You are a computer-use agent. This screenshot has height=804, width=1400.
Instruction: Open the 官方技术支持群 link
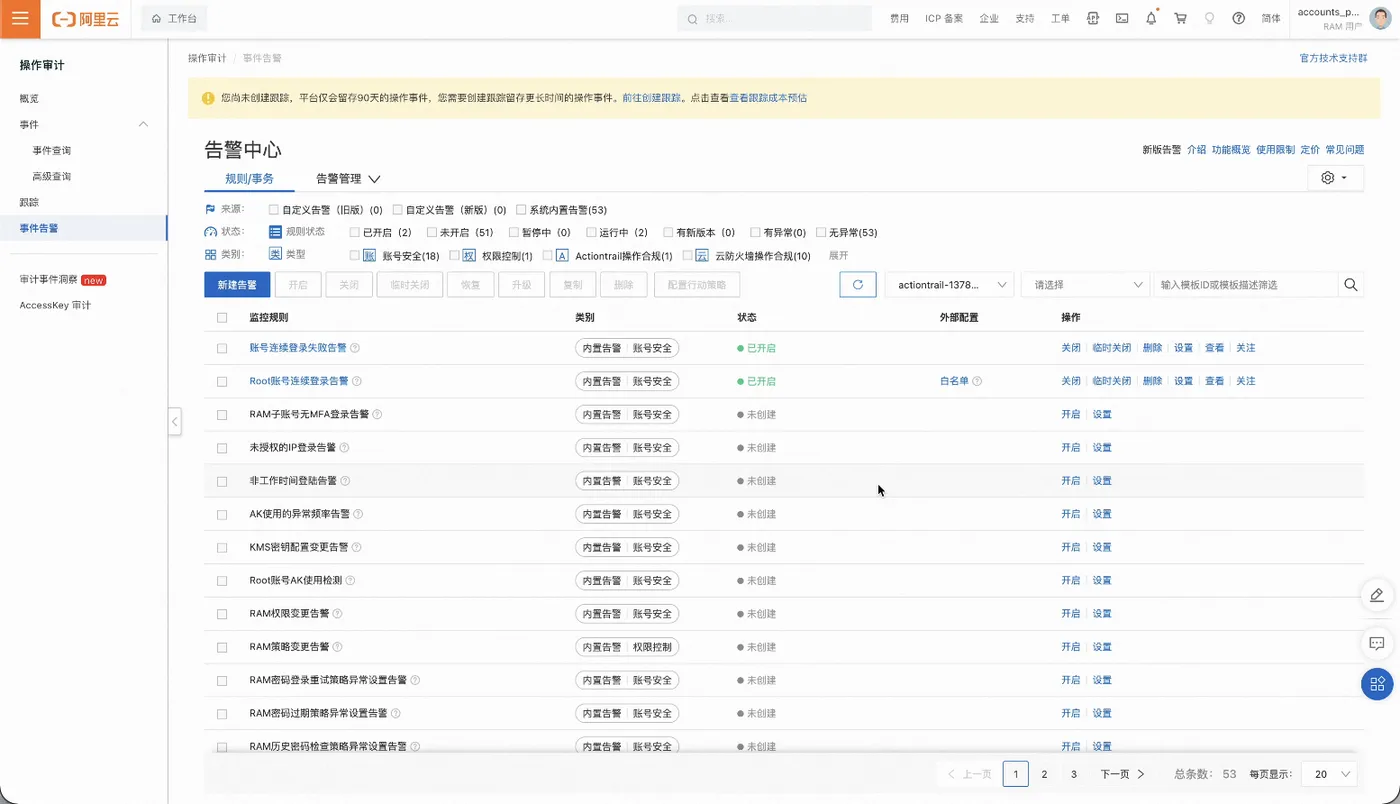click(1333, 58)
